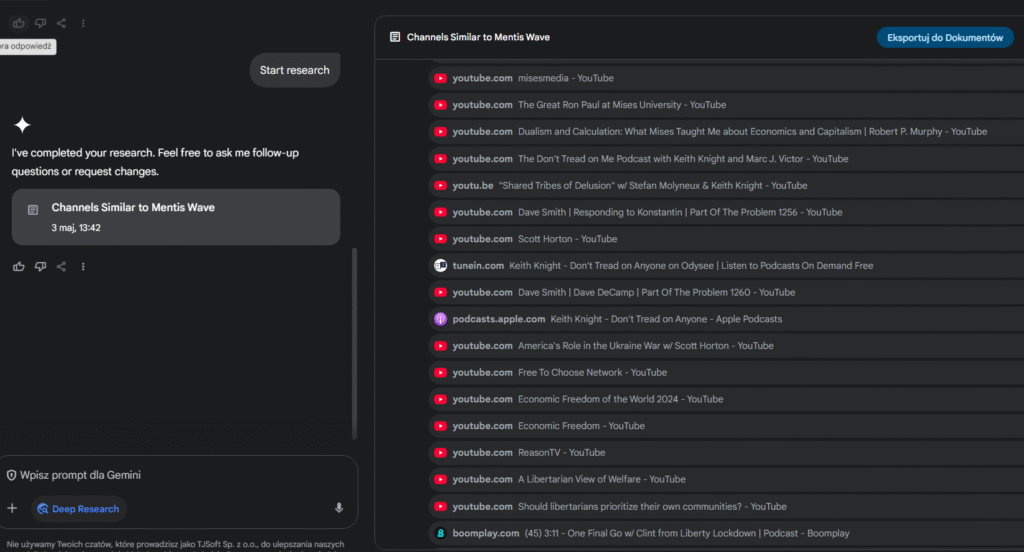Click the '3 maj, 13:42' timestamp

[76, 228]
